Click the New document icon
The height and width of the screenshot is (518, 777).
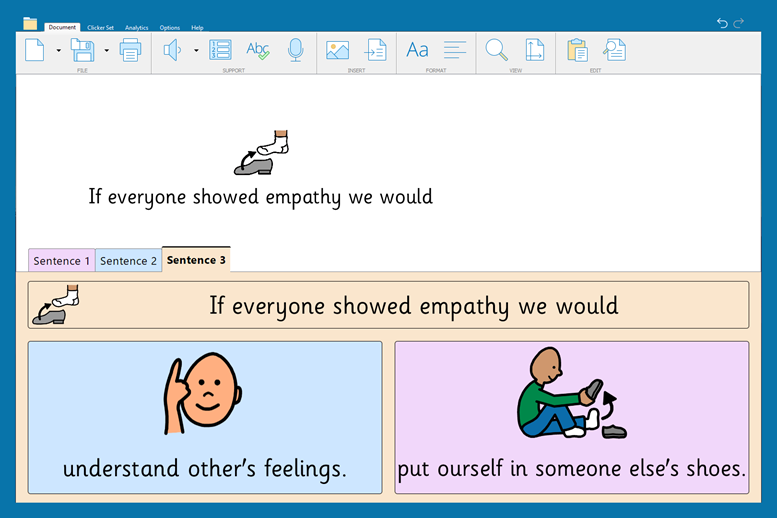[35, 50]
